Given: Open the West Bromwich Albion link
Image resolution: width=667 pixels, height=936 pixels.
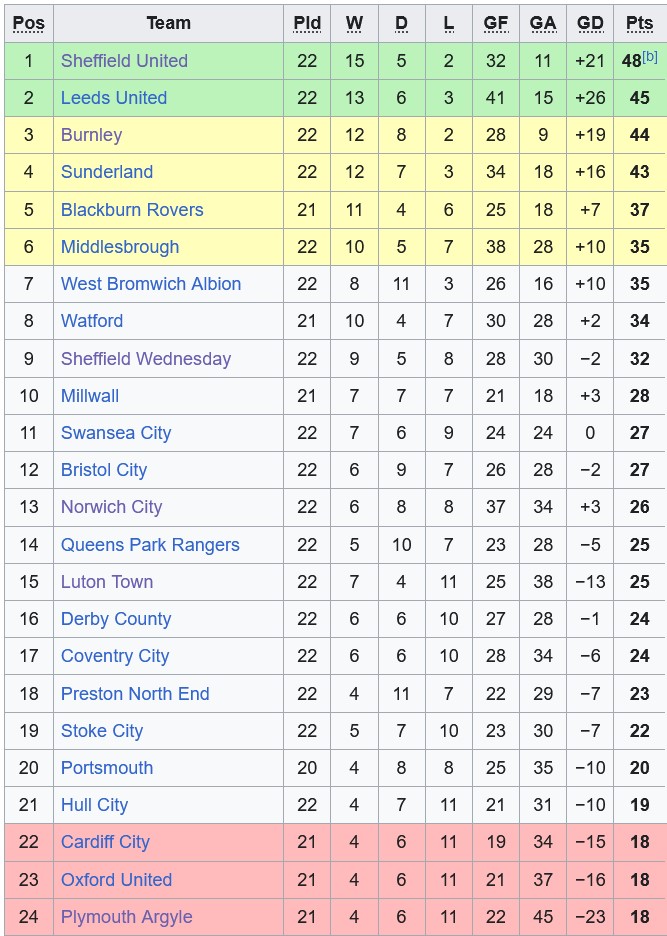Looking at the screenshot, I should pyautogui.click(x=151, y=284).
